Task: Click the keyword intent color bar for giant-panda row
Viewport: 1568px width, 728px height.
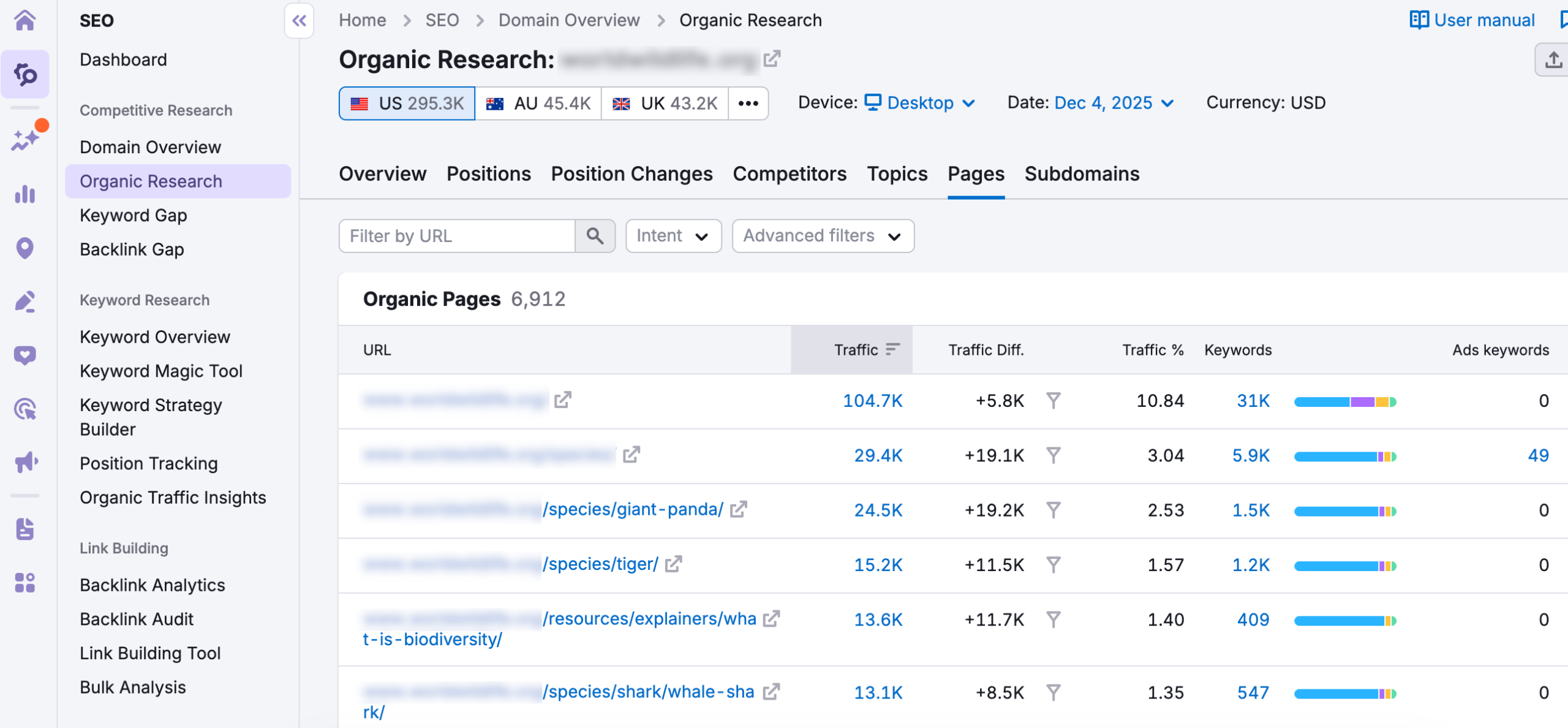Action: [1345, 510]
